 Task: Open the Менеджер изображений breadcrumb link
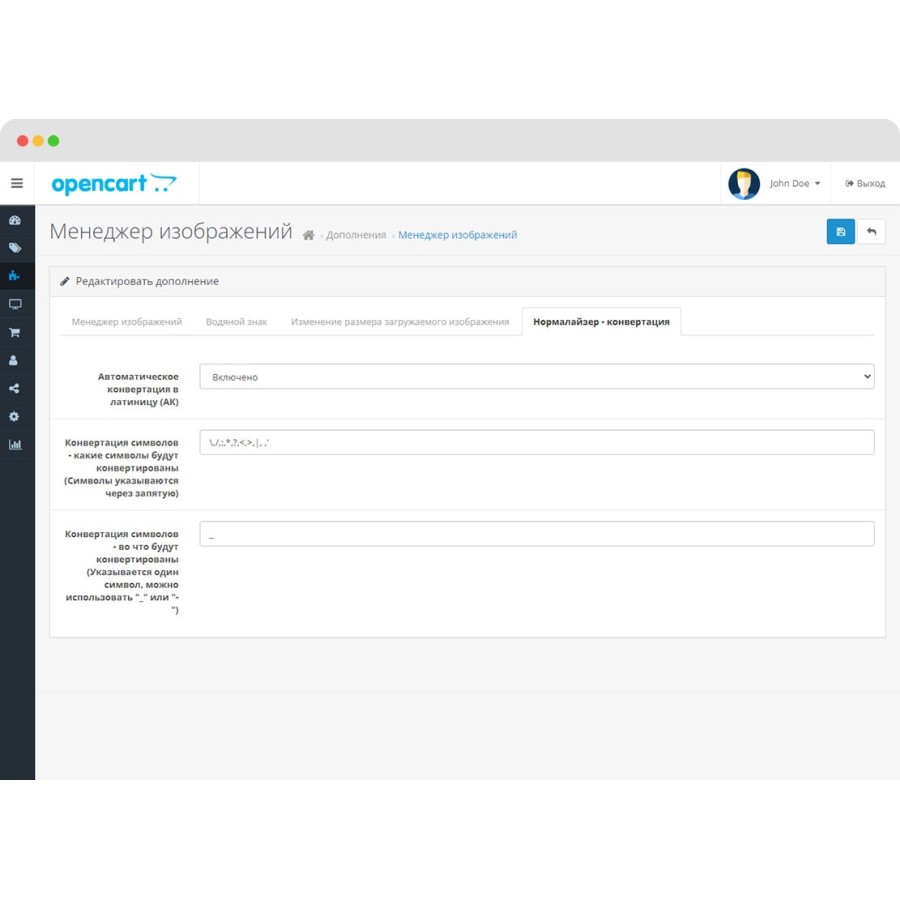point(457,235)
